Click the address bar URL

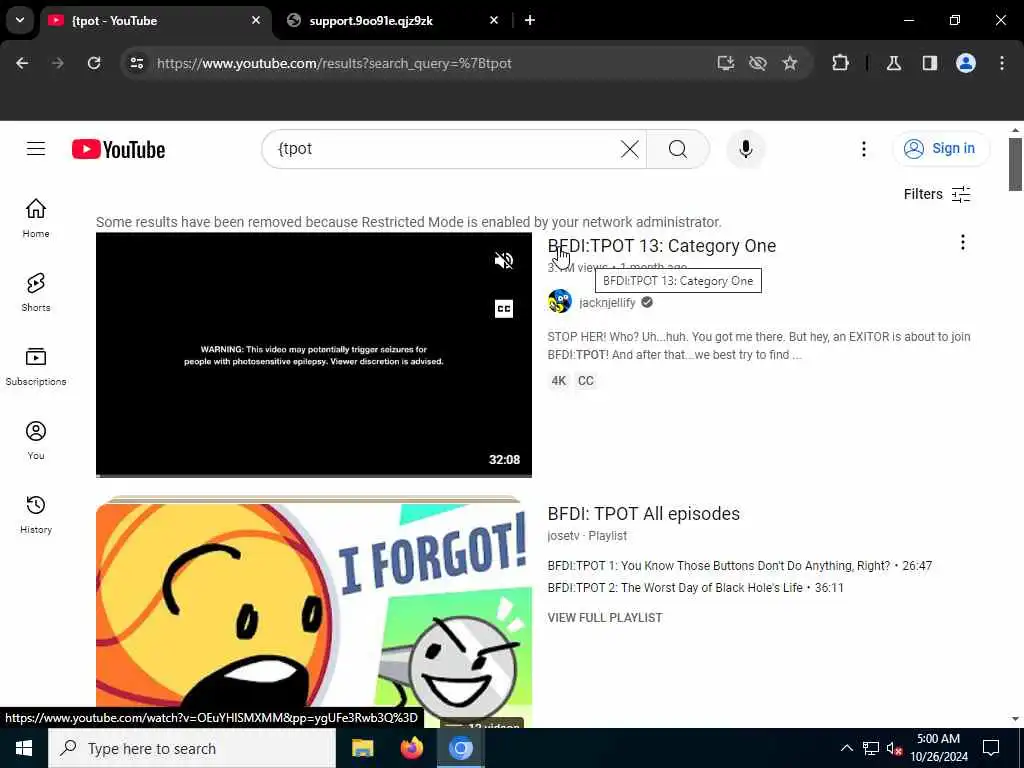pos(334,63)
